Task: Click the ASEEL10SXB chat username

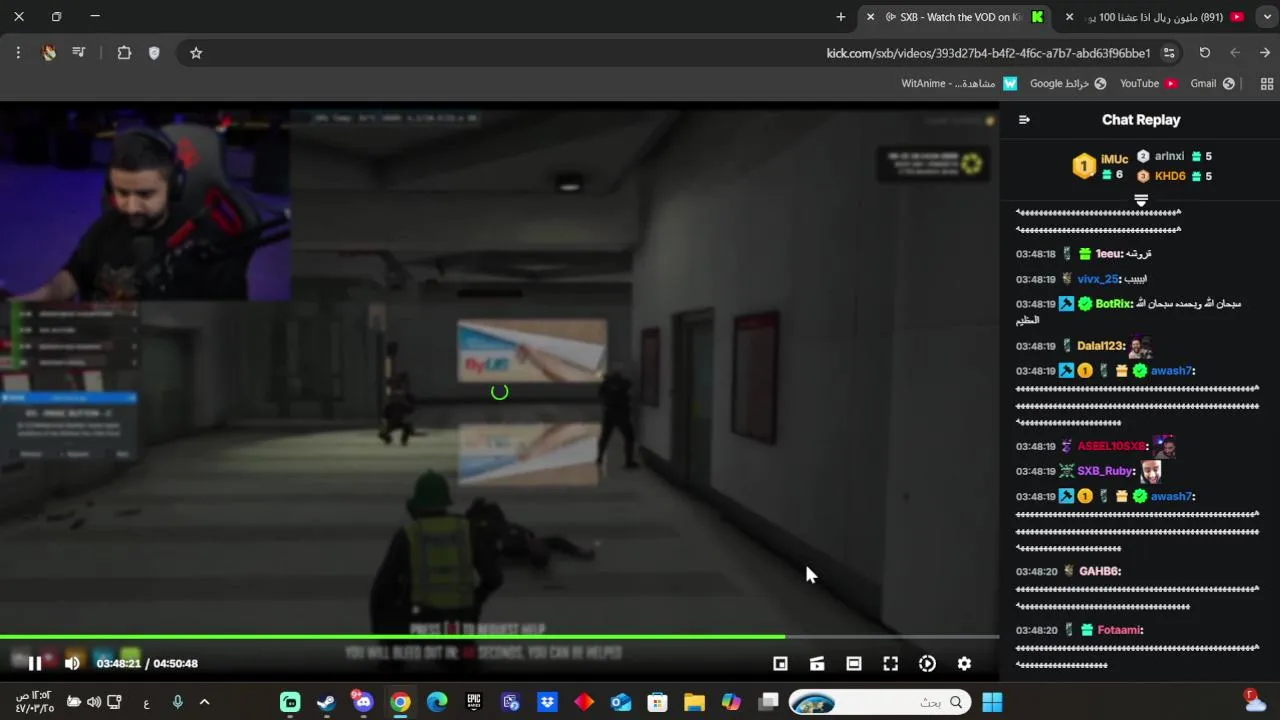Action: point(1112,446)
